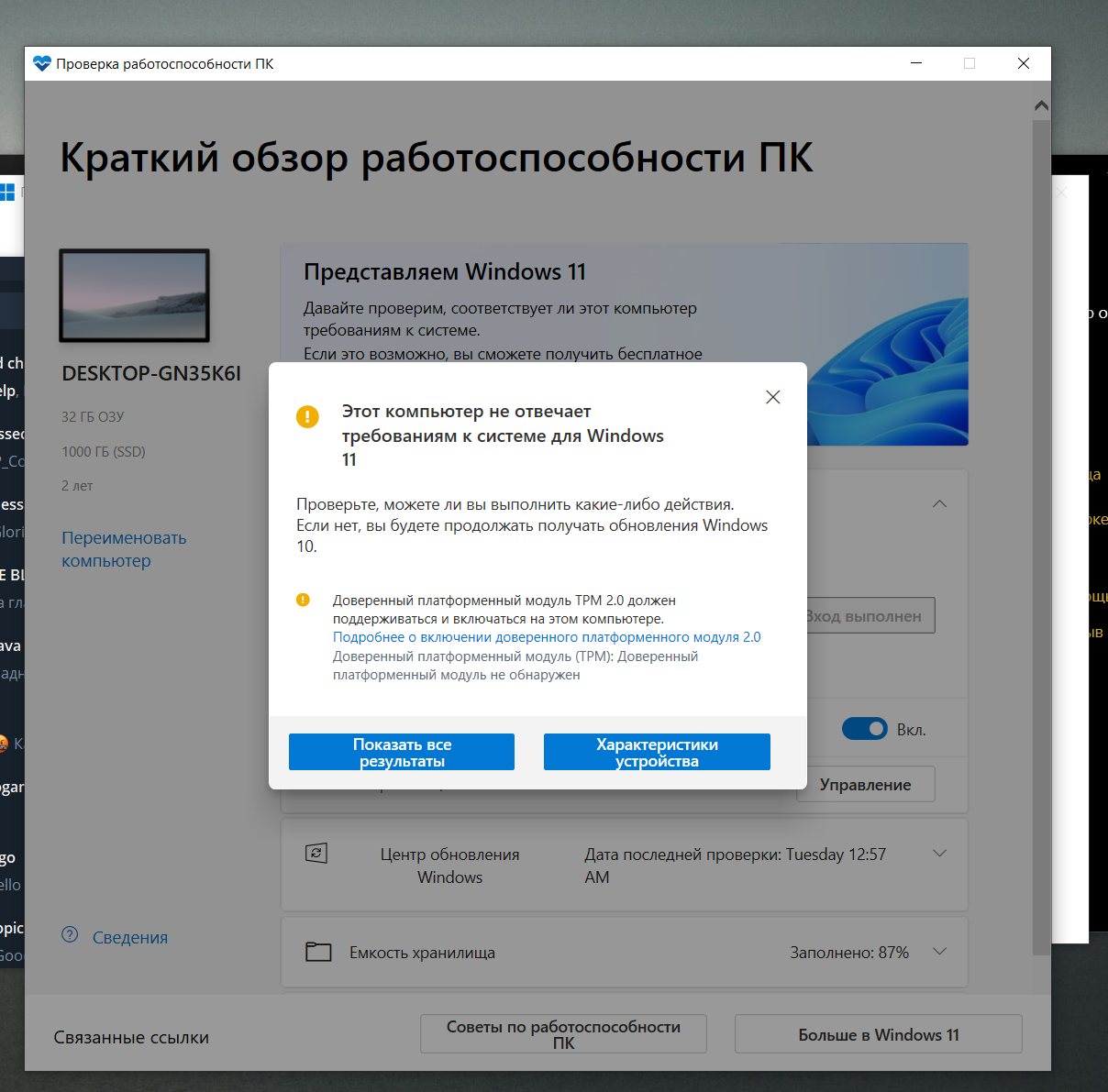Open the link about enabling TPM 2.0
Viewport: 1108px width, 1092px height.
pyautogui.click(x=547, y=637)
